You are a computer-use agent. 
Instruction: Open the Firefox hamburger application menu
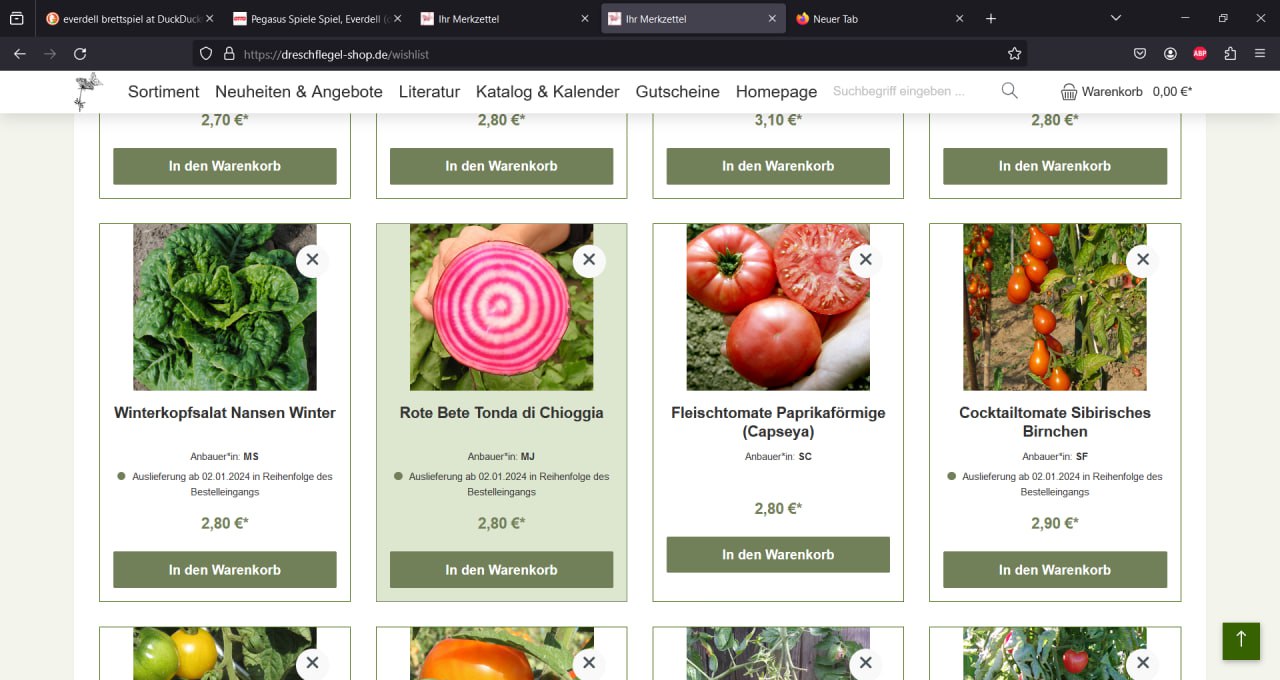pos(1260,54)
